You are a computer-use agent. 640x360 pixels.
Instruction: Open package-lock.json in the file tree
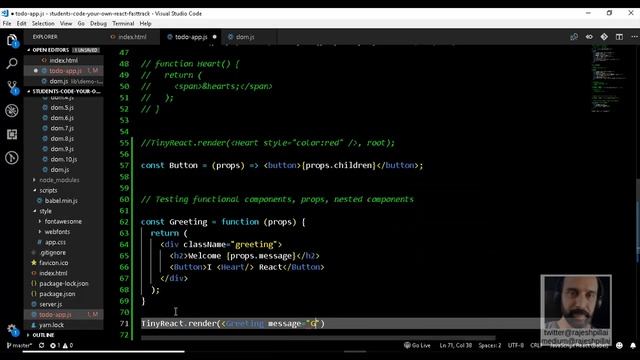64,284
